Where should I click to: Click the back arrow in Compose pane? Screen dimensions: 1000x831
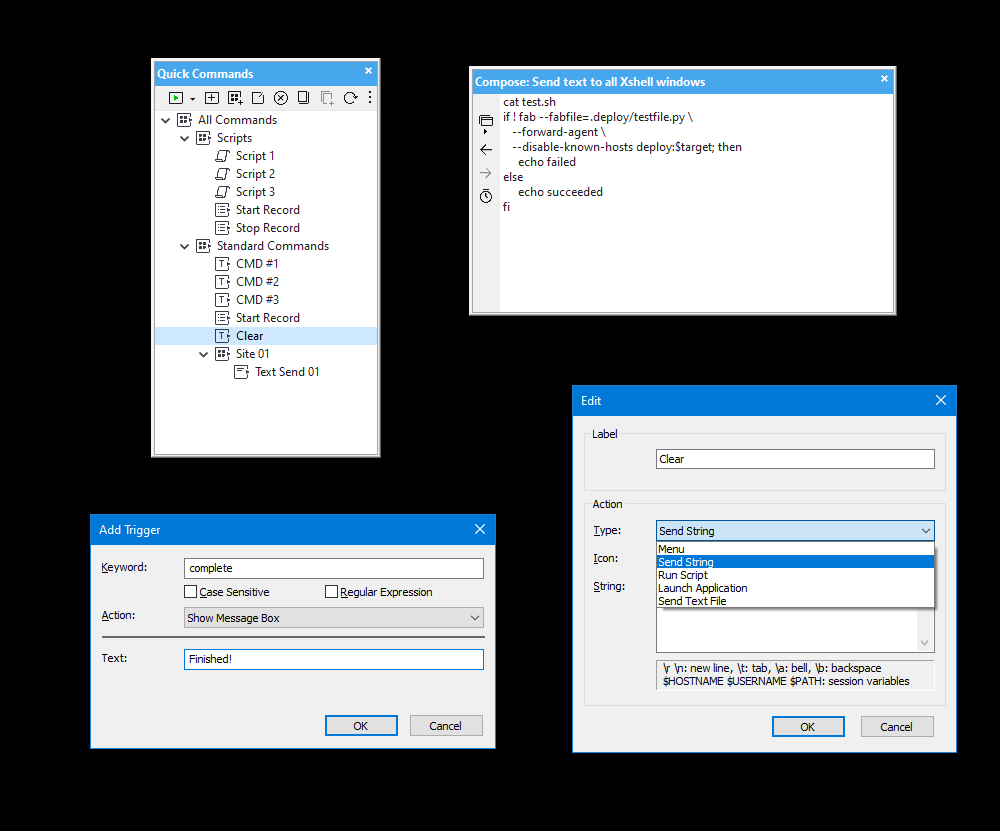coord(486,149)
